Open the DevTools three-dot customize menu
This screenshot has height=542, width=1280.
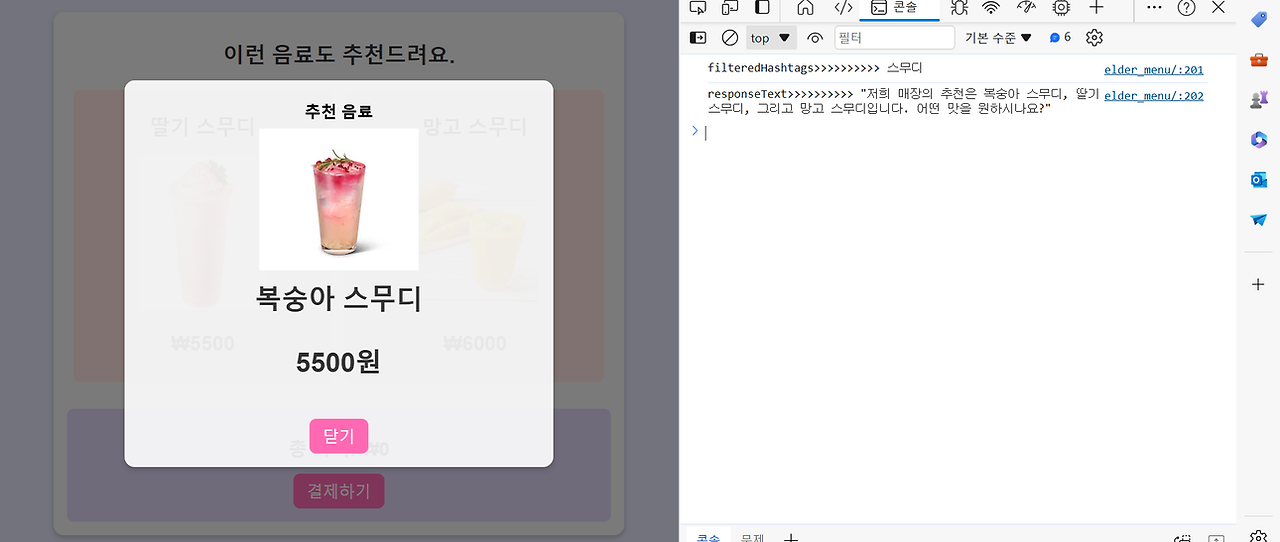(1154, 8)
